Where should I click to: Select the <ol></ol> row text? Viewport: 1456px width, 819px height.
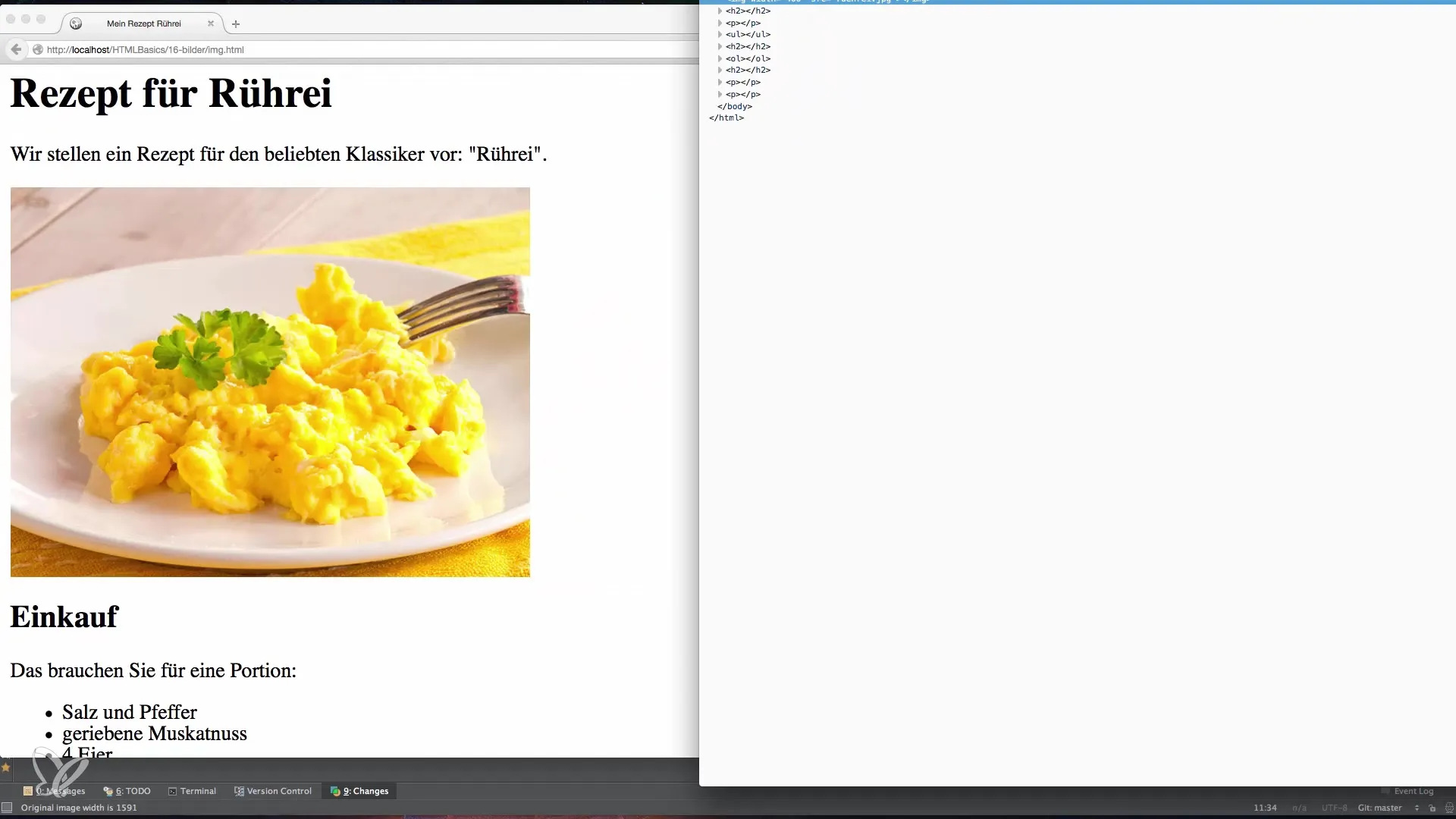point(748,58)
